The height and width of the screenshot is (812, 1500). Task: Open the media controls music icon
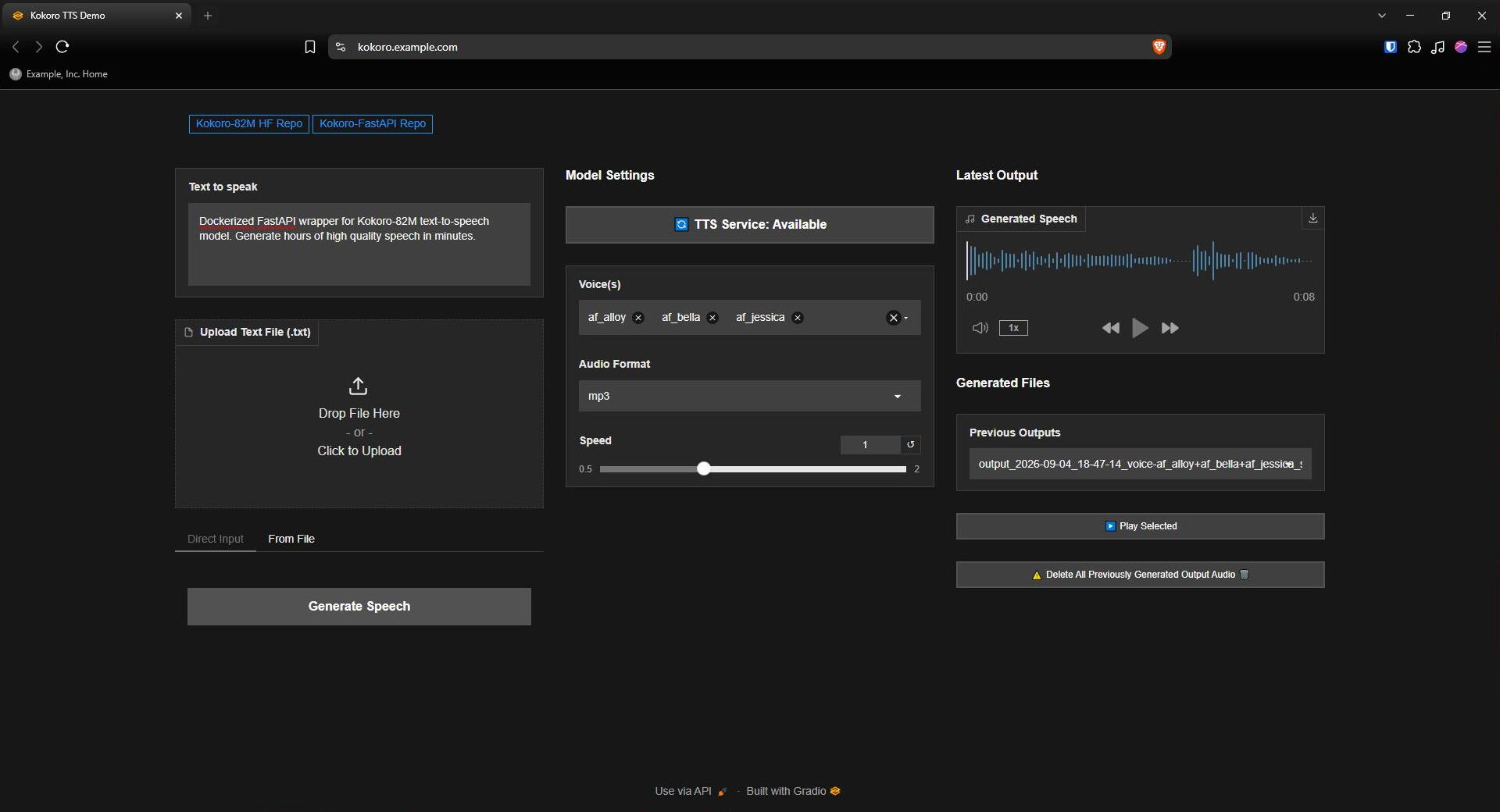pyautogui.click(x=1437, y=47)
